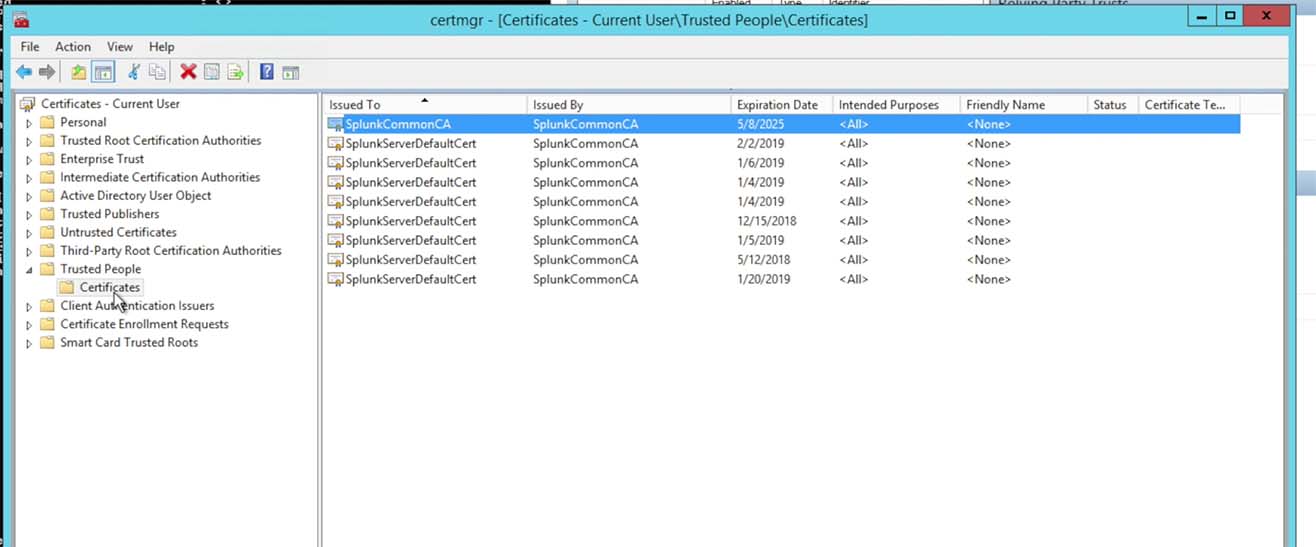Click the Cut scissors icon
Image resolution: width=1316 pixels, height=547 pixels.
pyautogui.click(x=133, y=72)
